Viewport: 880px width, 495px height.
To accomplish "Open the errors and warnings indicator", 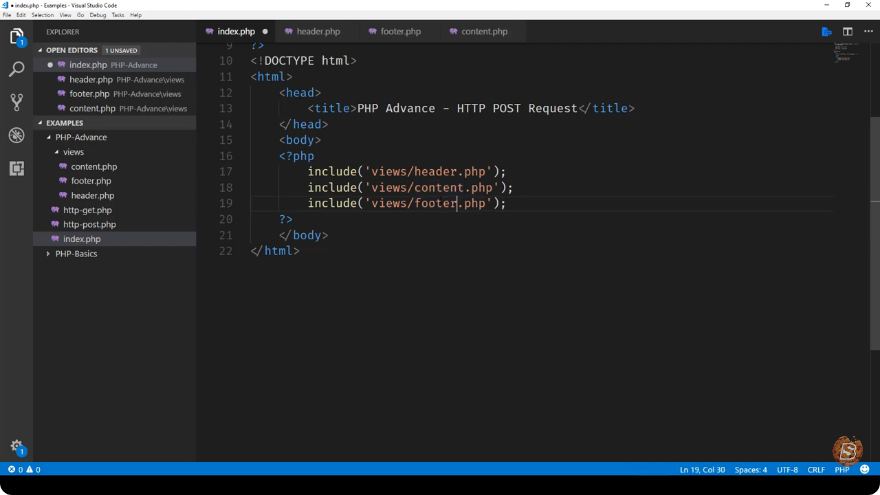I will [24, 469].
